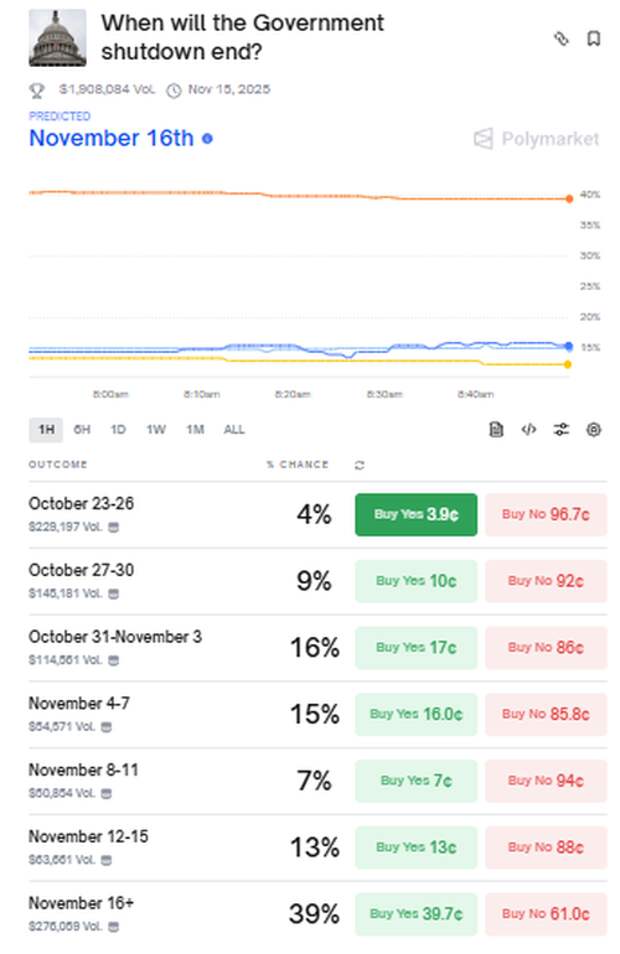Bookmark this government shutdown market

[593, 39]
